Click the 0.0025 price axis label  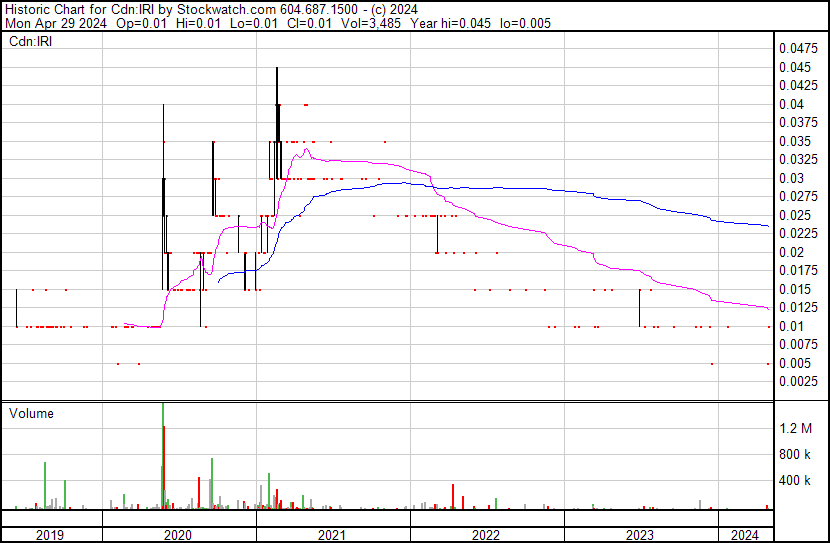pyautogui.click(x=798, y=382)
